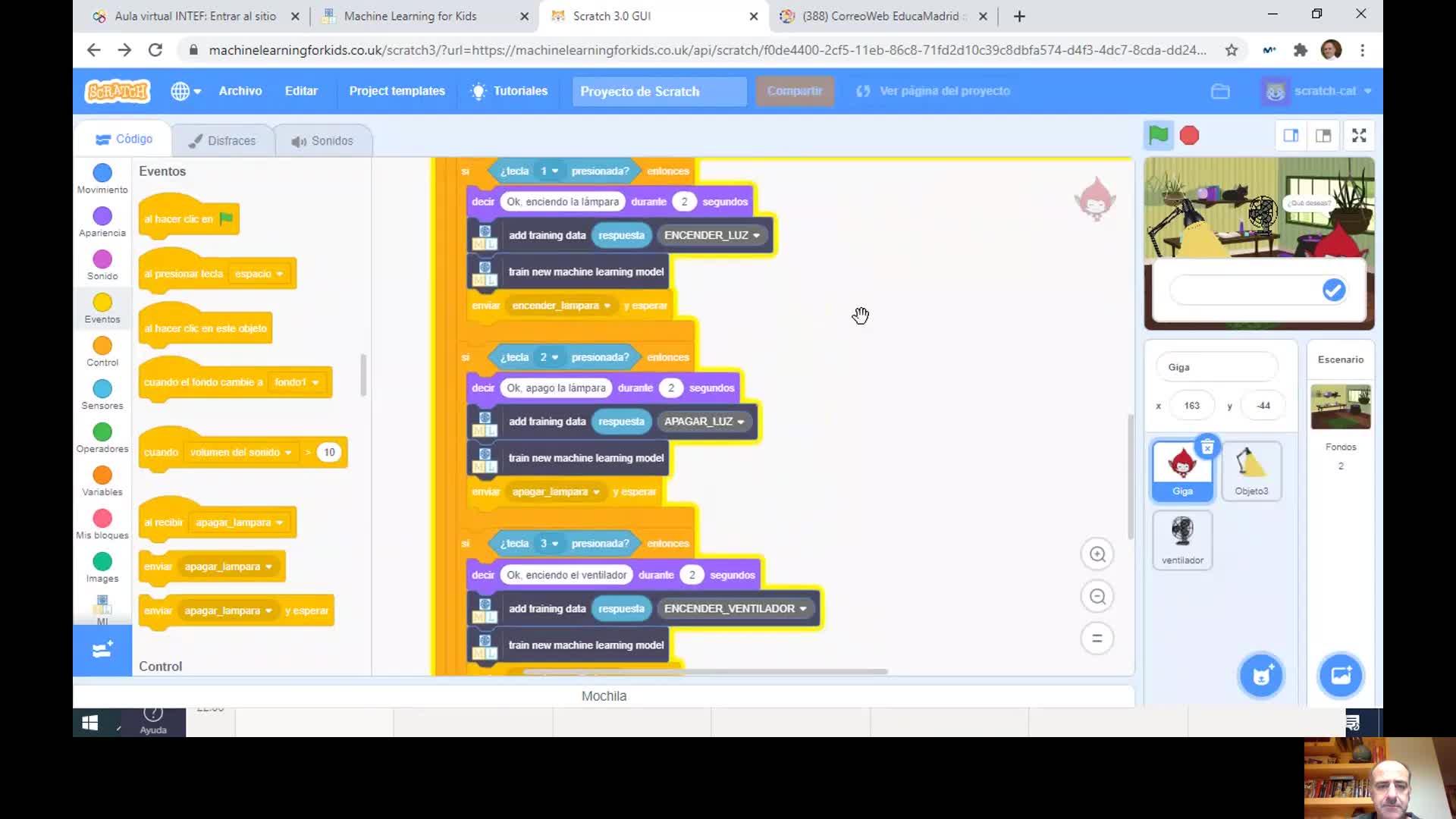Select the orange Control category circle
Screen dimensions: 1456x819
click(x=102, y=347)
